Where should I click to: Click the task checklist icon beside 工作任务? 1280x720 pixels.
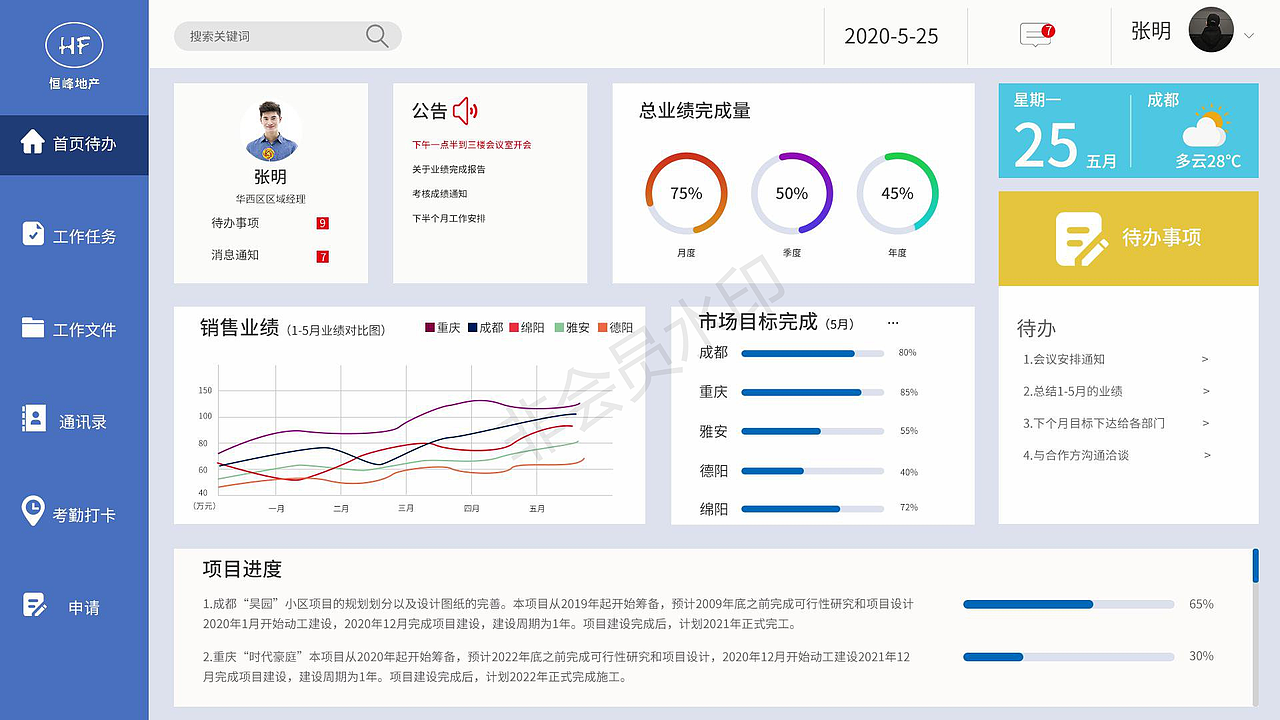point(33,233)
